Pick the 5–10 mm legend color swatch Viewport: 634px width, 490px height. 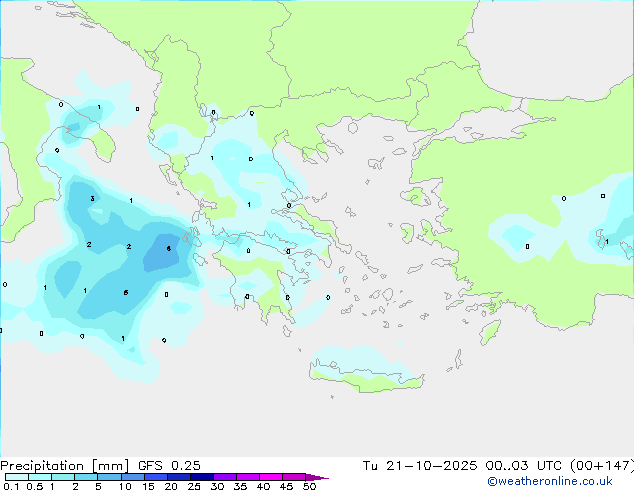pyautogui.click(x=109, y=477)
